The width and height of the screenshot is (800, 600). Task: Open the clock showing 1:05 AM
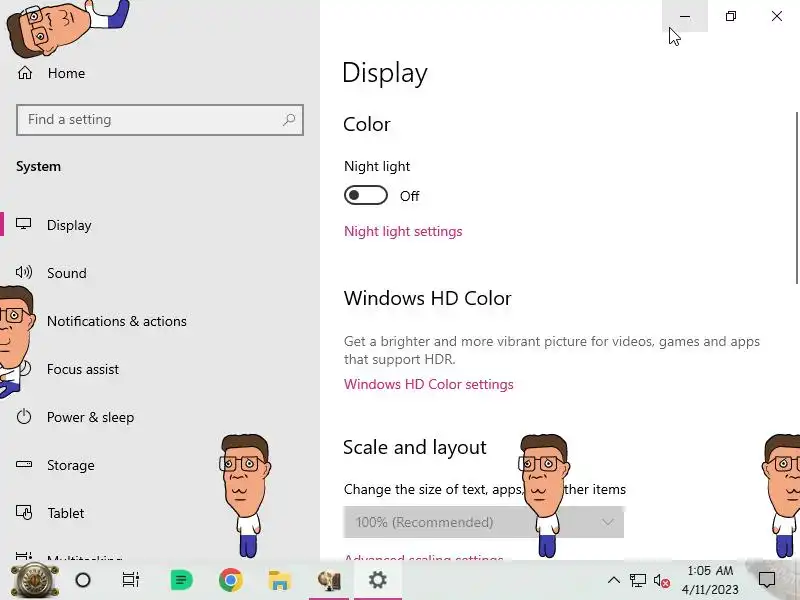point(710,580)
